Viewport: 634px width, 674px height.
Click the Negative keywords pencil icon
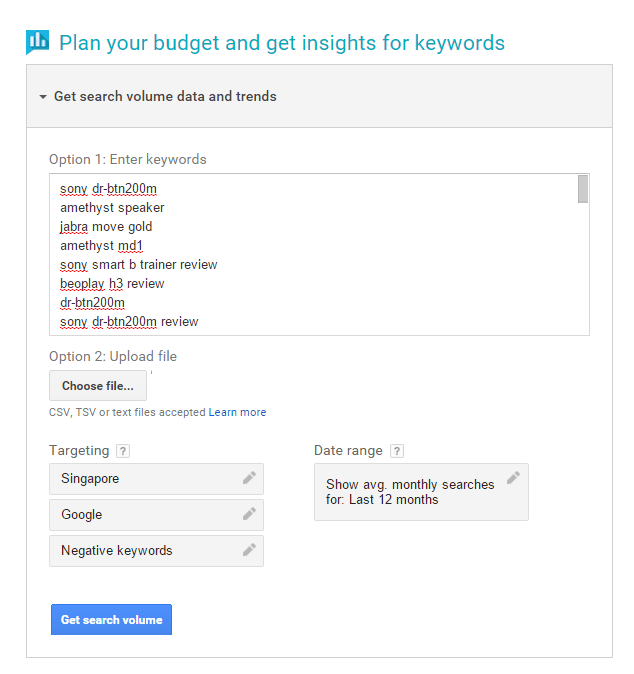(249, 550)
